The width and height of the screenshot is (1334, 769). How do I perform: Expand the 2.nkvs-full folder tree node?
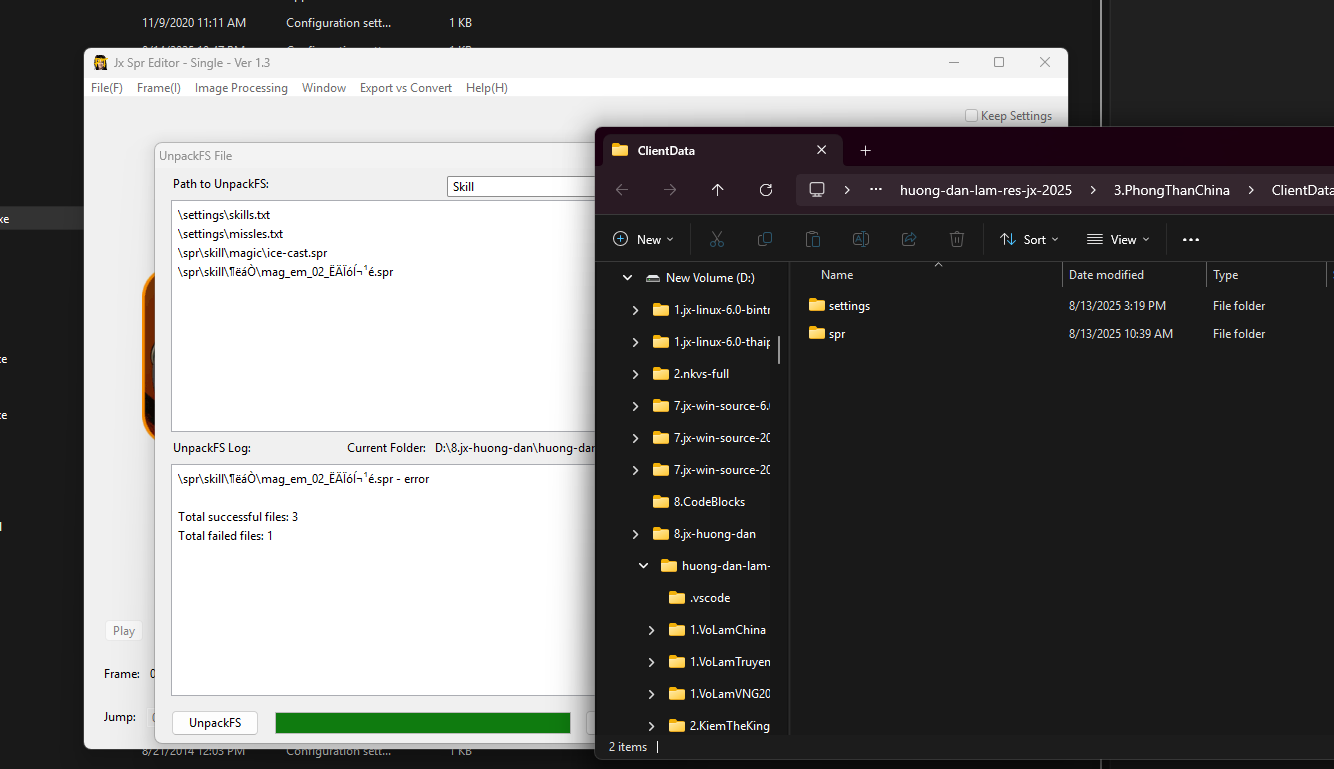tap(635, 374)
